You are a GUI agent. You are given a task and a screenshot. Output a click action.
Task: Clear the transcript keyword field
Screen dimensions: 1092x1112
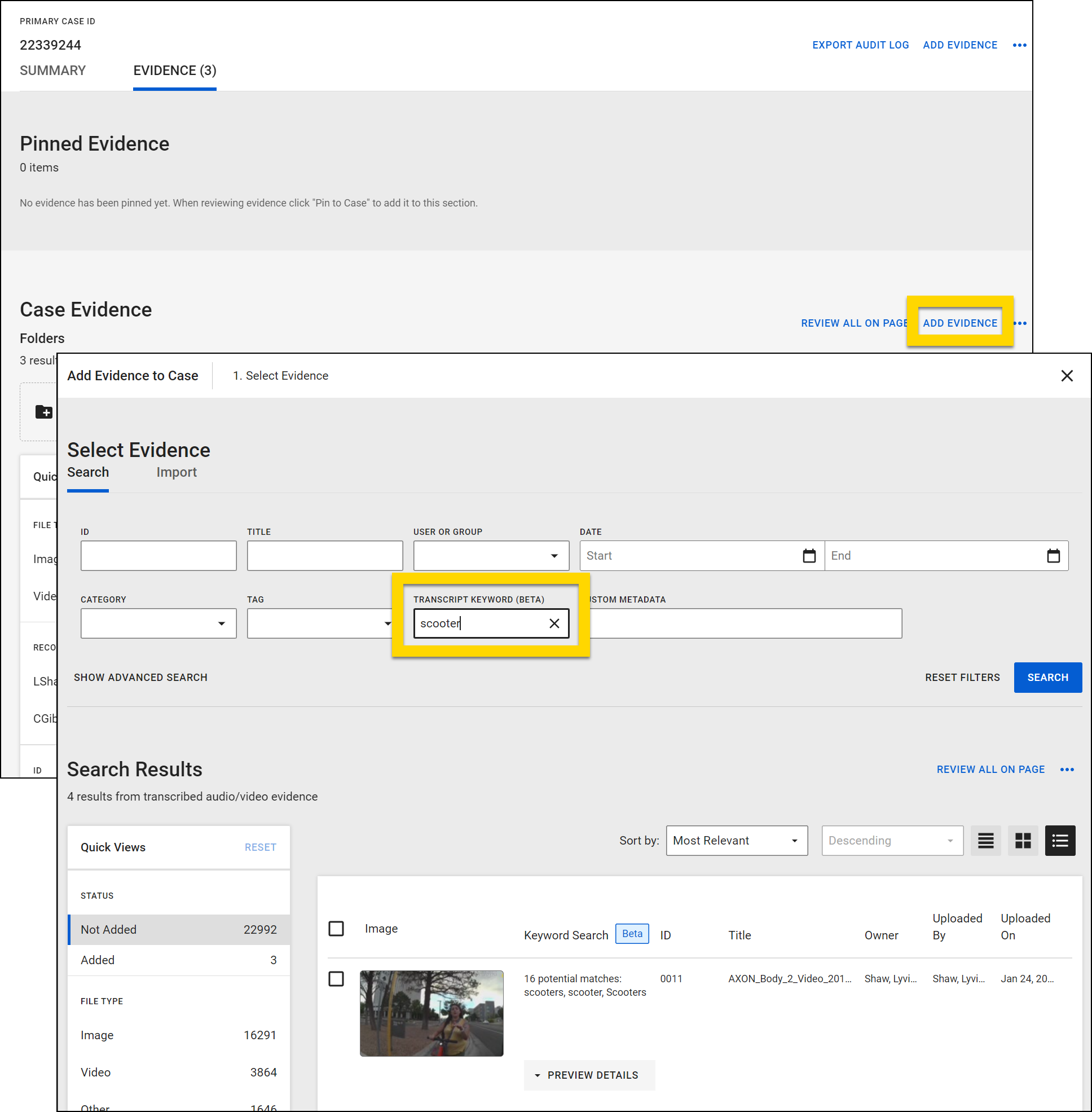point(554,623)
